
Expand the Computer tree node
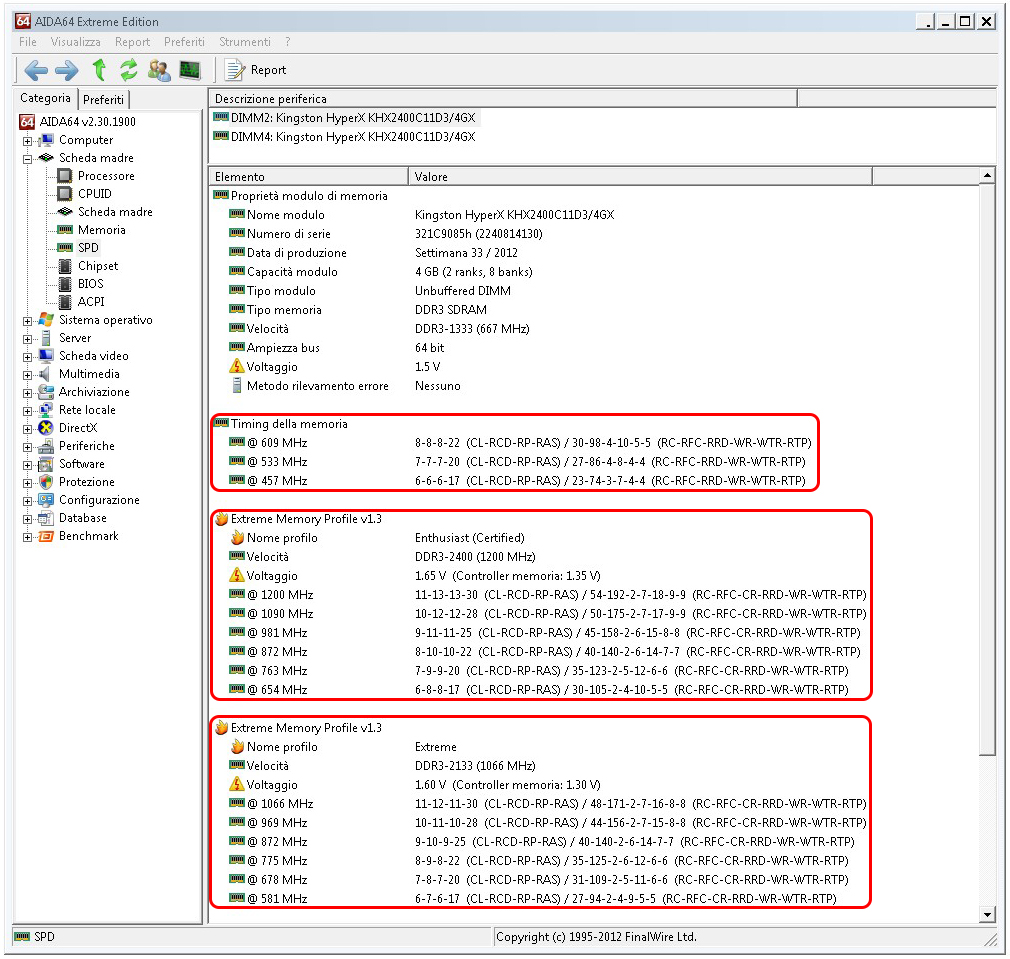[x=27, y=140]
